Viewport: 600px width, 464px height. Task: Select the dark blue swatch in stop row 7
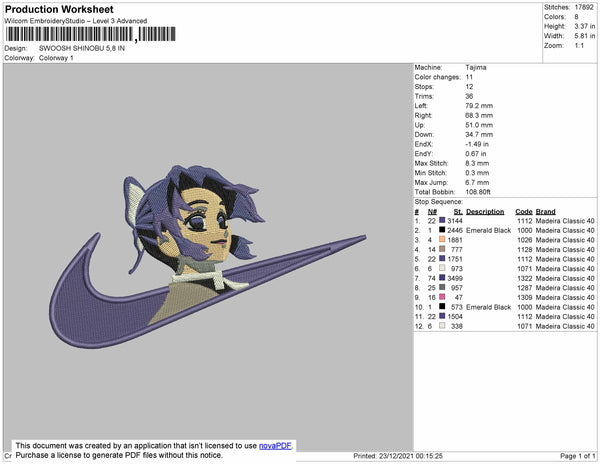(x=442, y=278)
